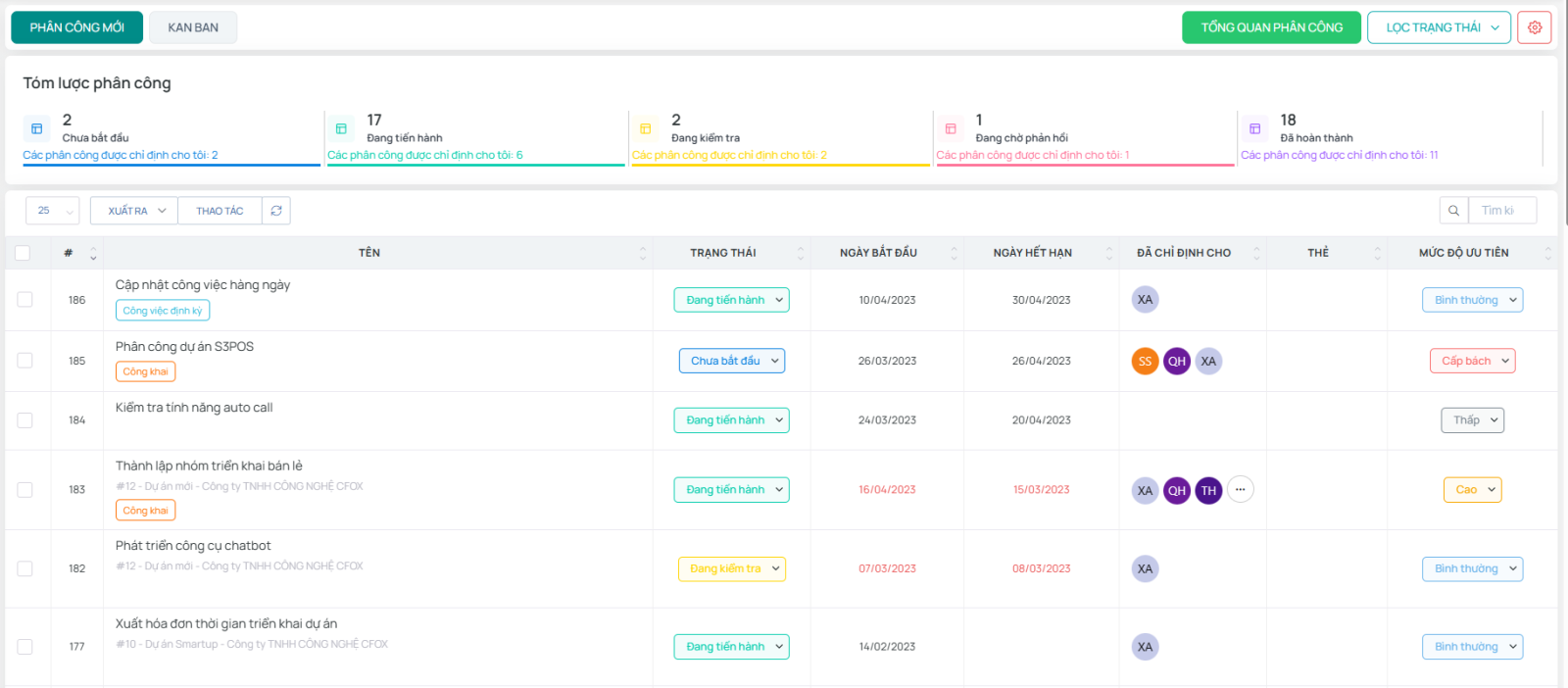Click the red settings gear icon

(1534, 27)
